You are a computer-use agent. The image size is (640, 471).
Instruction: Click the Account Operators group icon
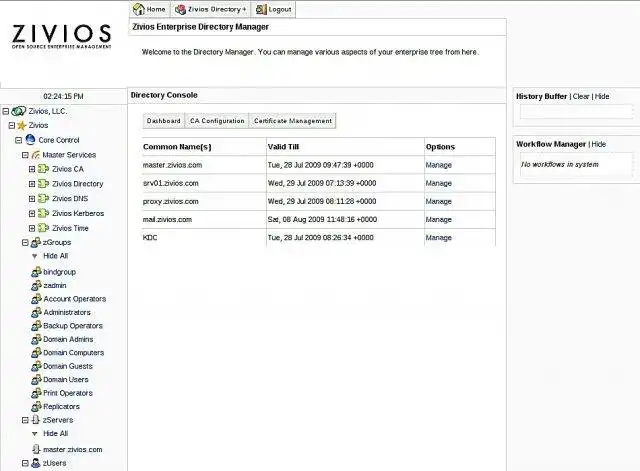coord(36,299)
